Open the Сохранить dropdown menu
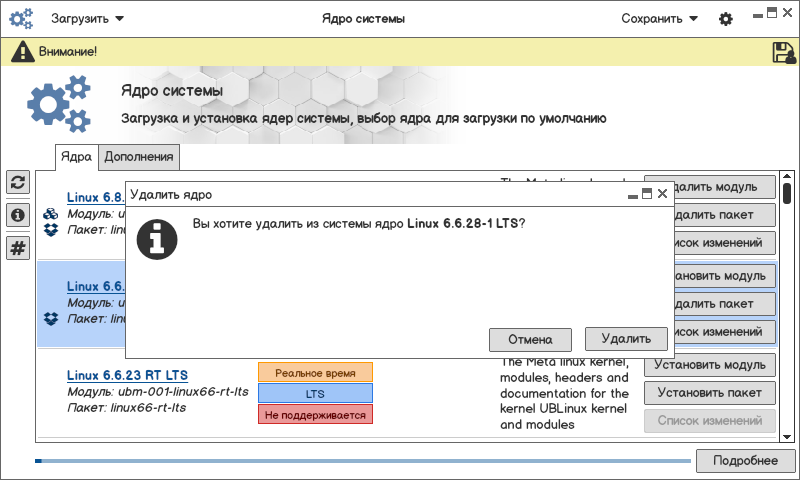This screenshot has height=480, width=800. [x=659, y=19]
